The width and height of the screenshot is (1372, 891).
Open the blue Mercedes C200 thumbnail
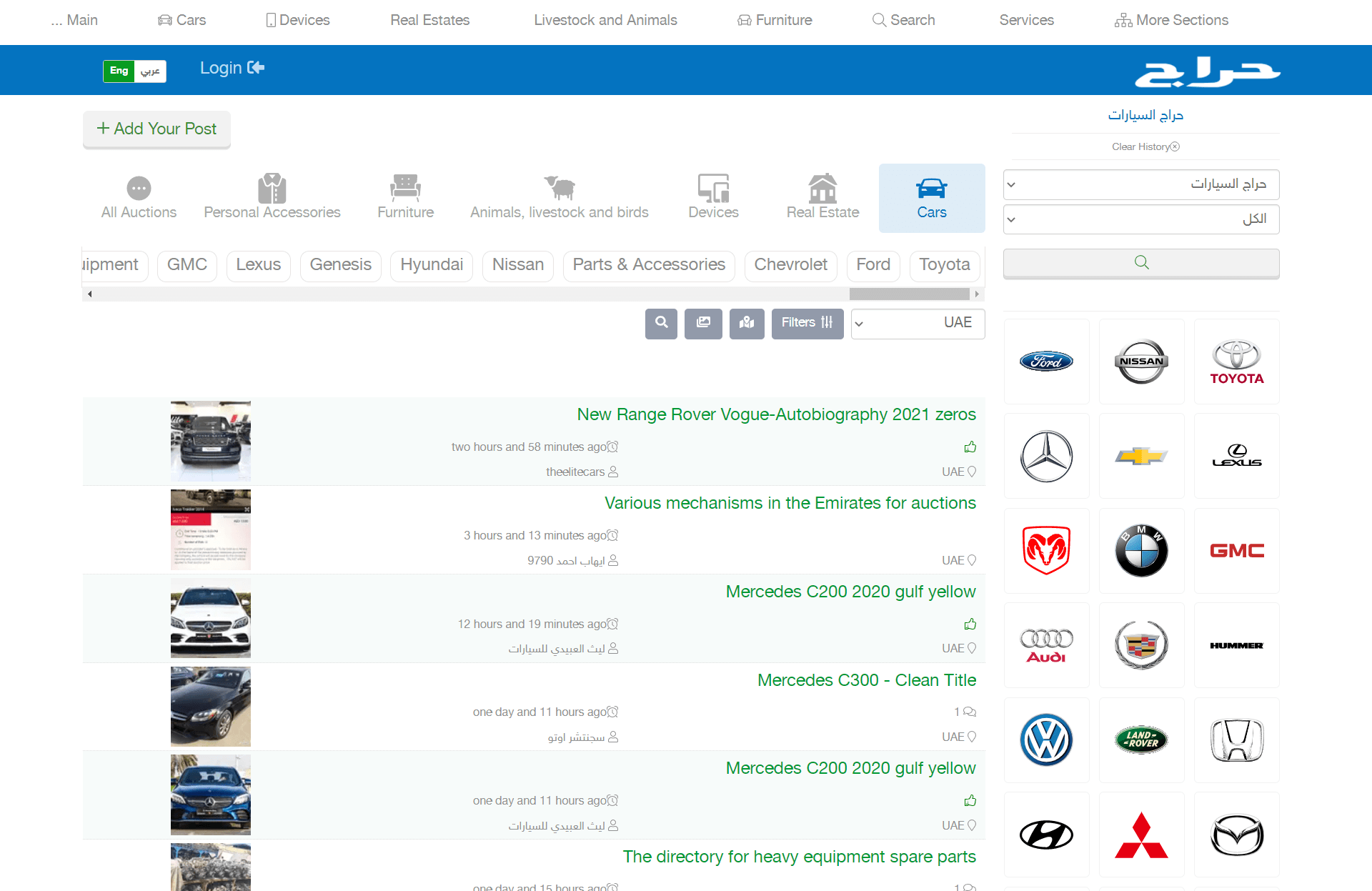tap(211, 795)
